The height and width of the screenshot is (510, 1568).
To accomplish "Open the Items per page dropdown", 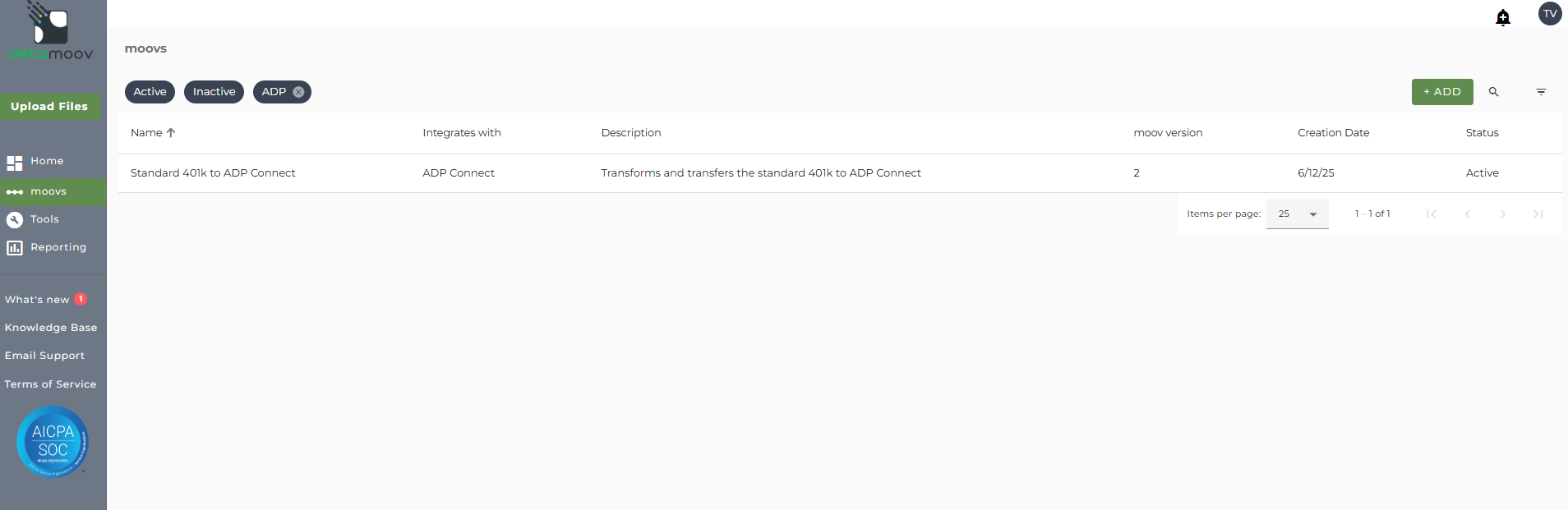I will tap(1298, 214).
